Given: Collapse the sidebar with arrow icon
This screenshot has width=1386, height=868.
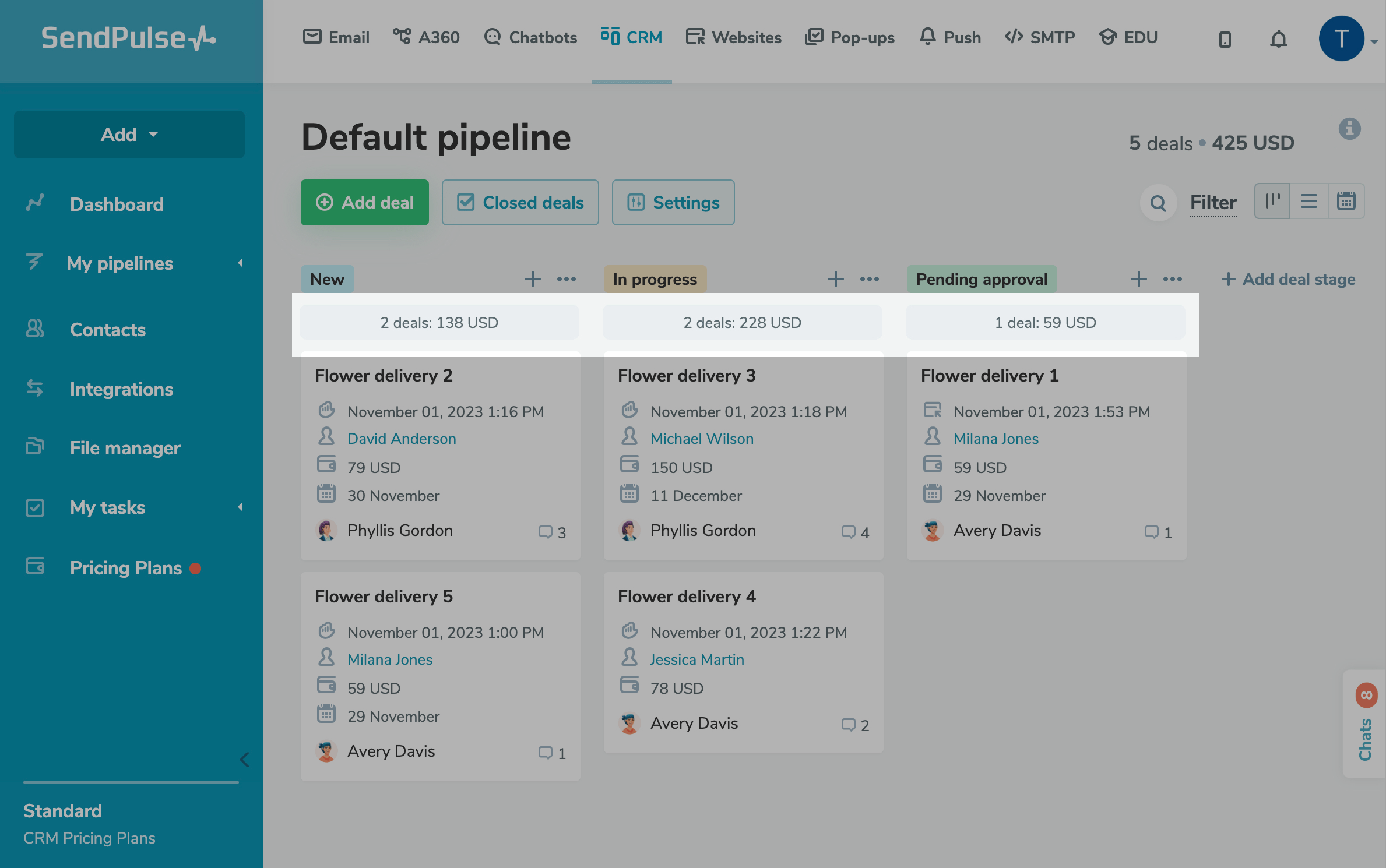Looking at the screenshot, I should (x=245, y=759).
